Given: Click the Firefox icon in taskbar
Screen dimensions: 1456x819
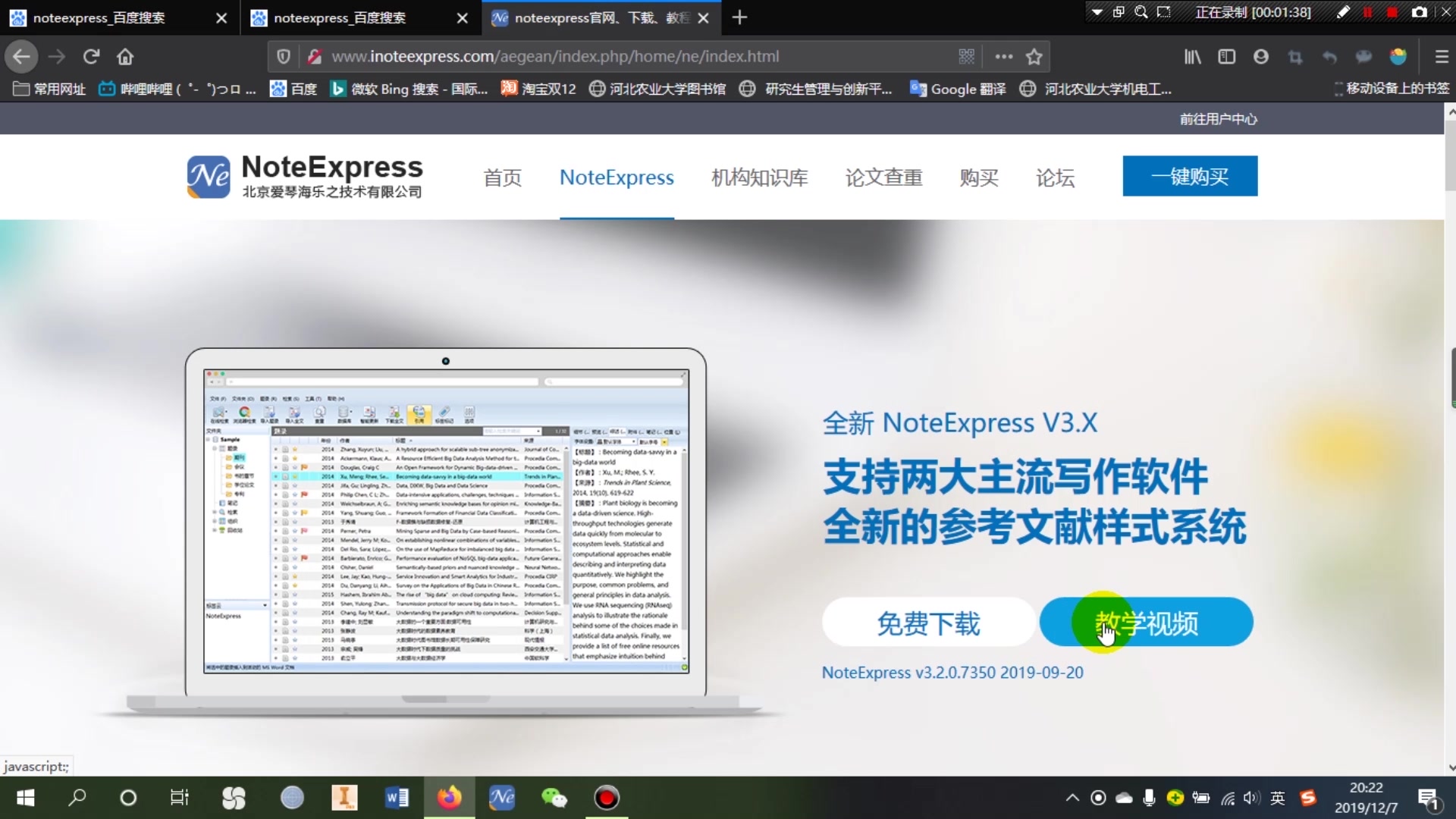Looking at the screenshot, I should click(449, 798).
